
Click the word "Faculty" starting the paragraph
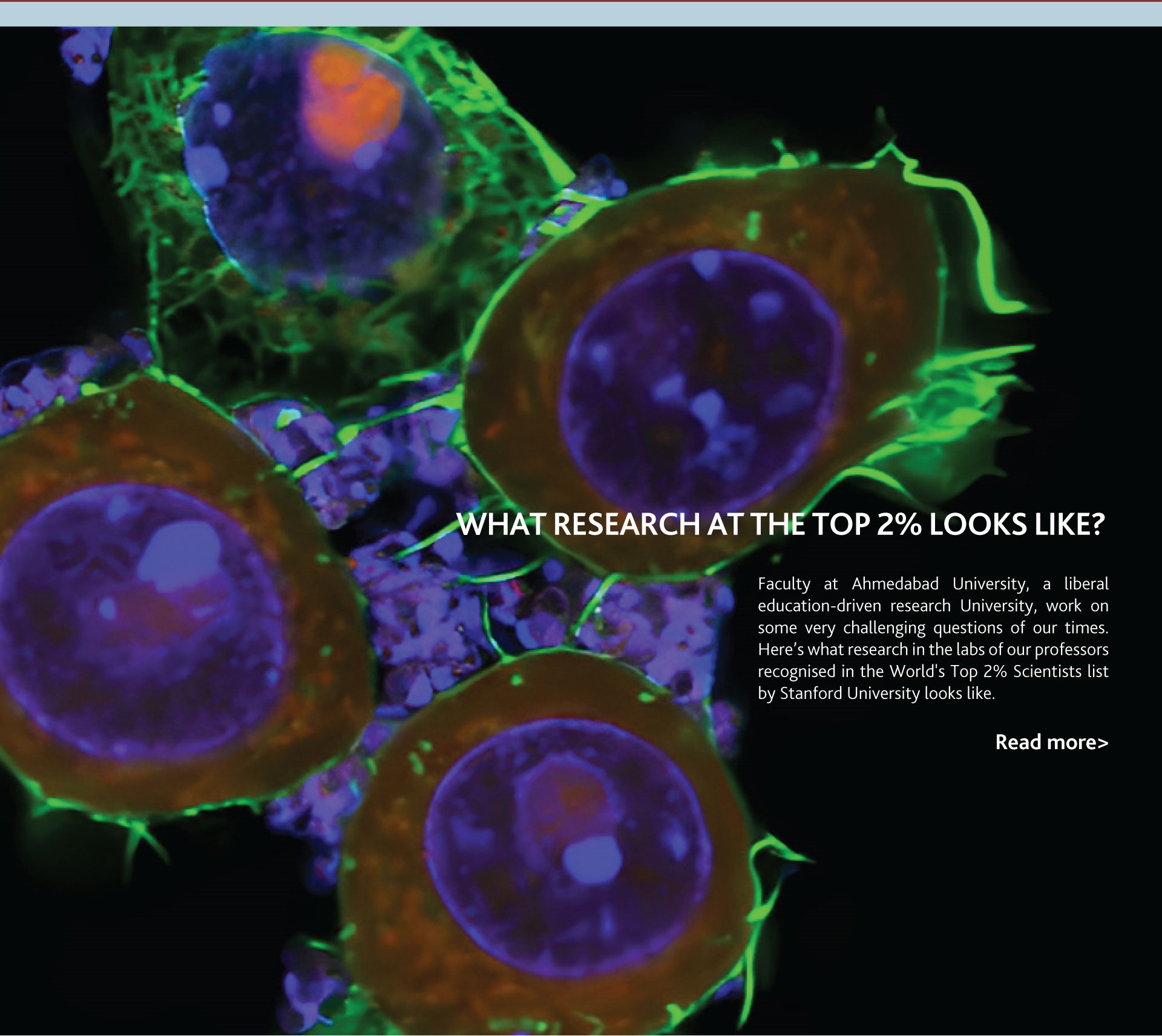pyautogui.click(x=784, y=584)
